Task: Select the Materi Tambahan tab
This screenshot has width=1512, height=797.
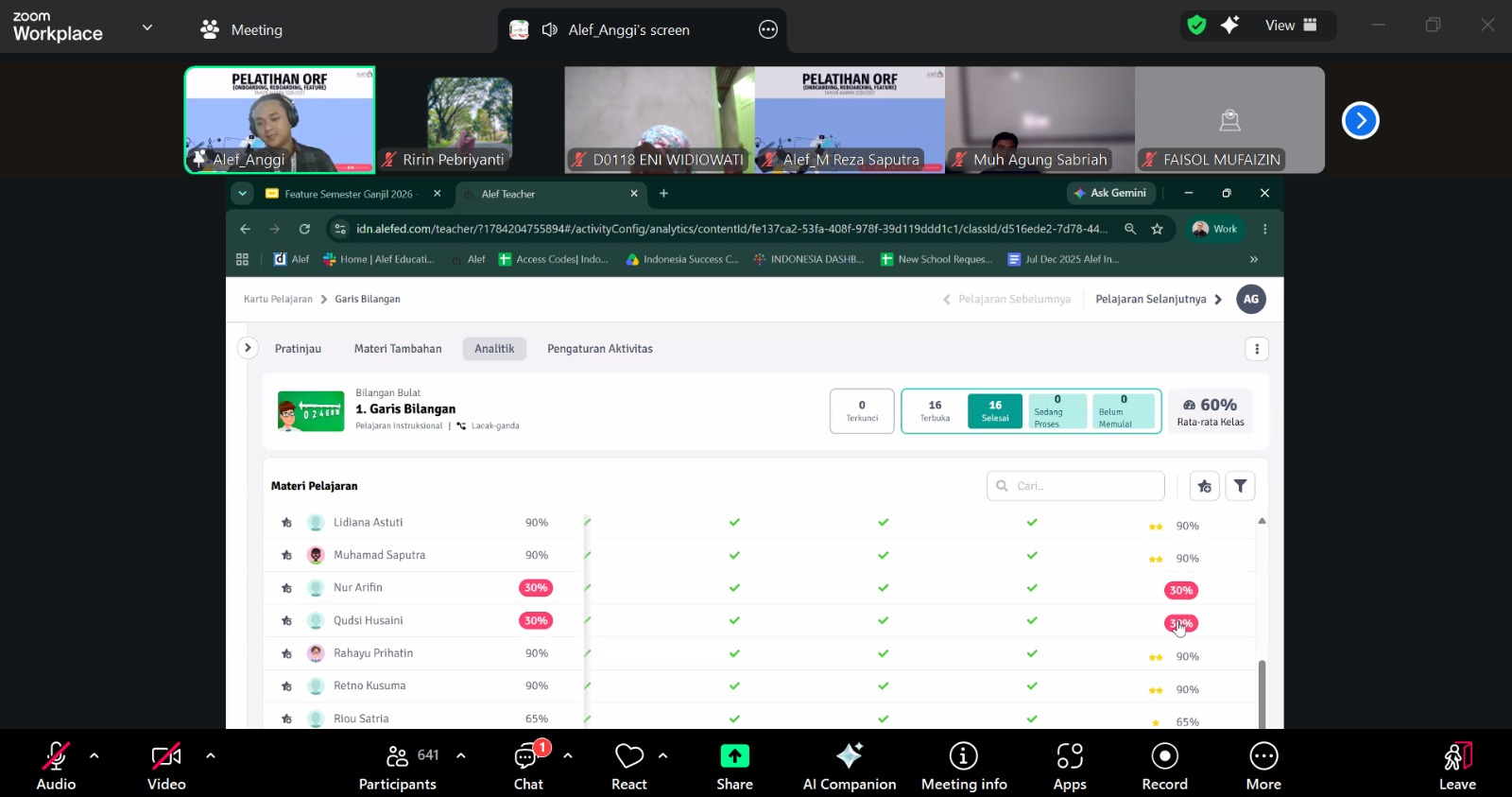Action: [398, 349]
